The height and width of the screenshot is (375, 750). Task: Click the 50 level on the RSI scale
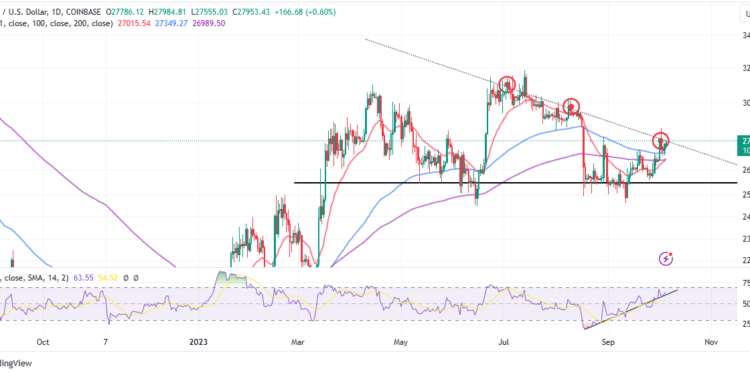pos(745,303)
